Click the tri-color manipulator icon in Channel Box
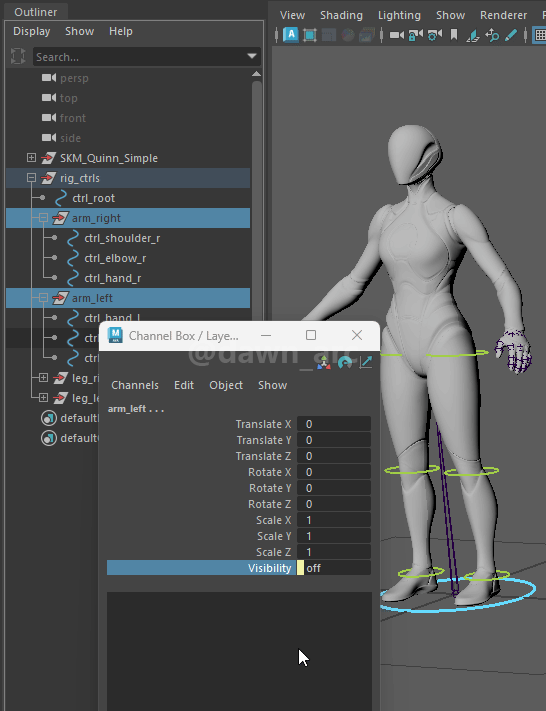 coord(324,362)
